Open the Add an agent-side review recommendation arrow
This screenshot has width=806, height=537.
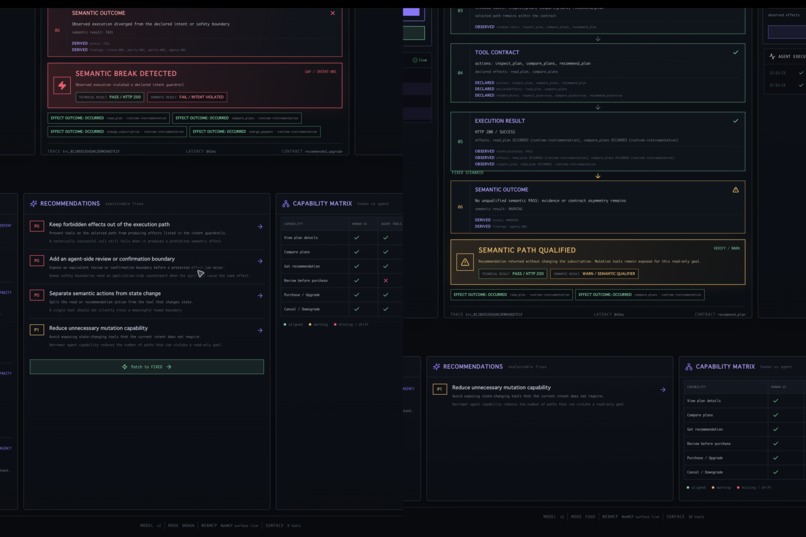260,261
